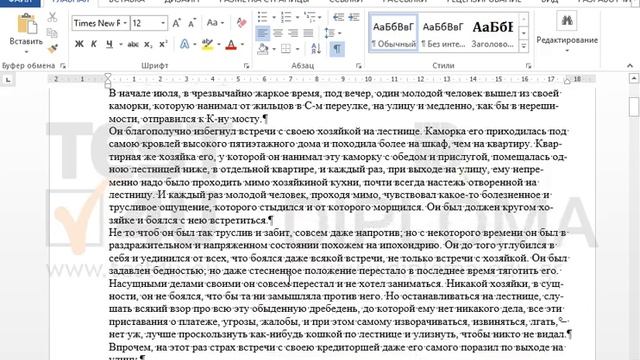
Task: Click the Вставить (Paste) clipboard icon
Action: 27,24
